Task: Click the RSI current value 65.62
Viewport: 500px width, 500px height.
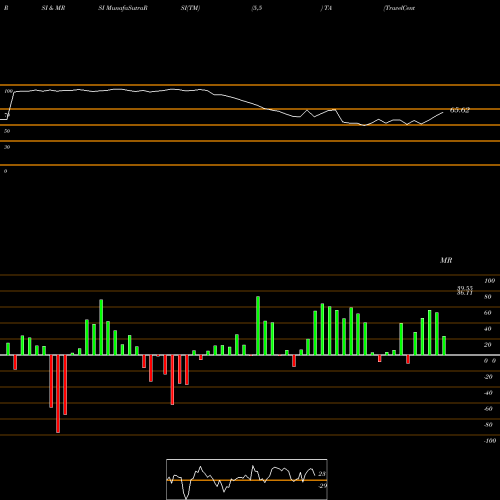Action: tap(460, 110)
